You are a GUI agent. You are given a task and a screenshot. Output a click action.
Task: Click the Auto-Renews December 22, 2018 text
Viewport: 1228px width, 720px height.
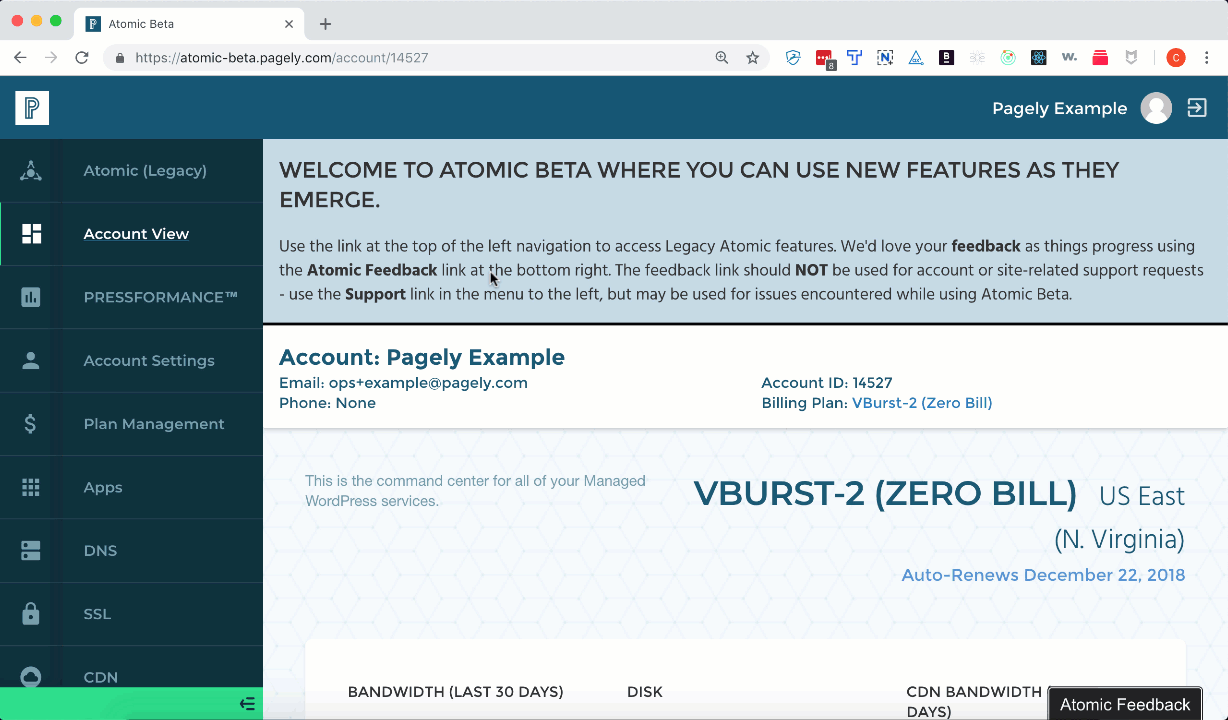[x=1043, y=575]
